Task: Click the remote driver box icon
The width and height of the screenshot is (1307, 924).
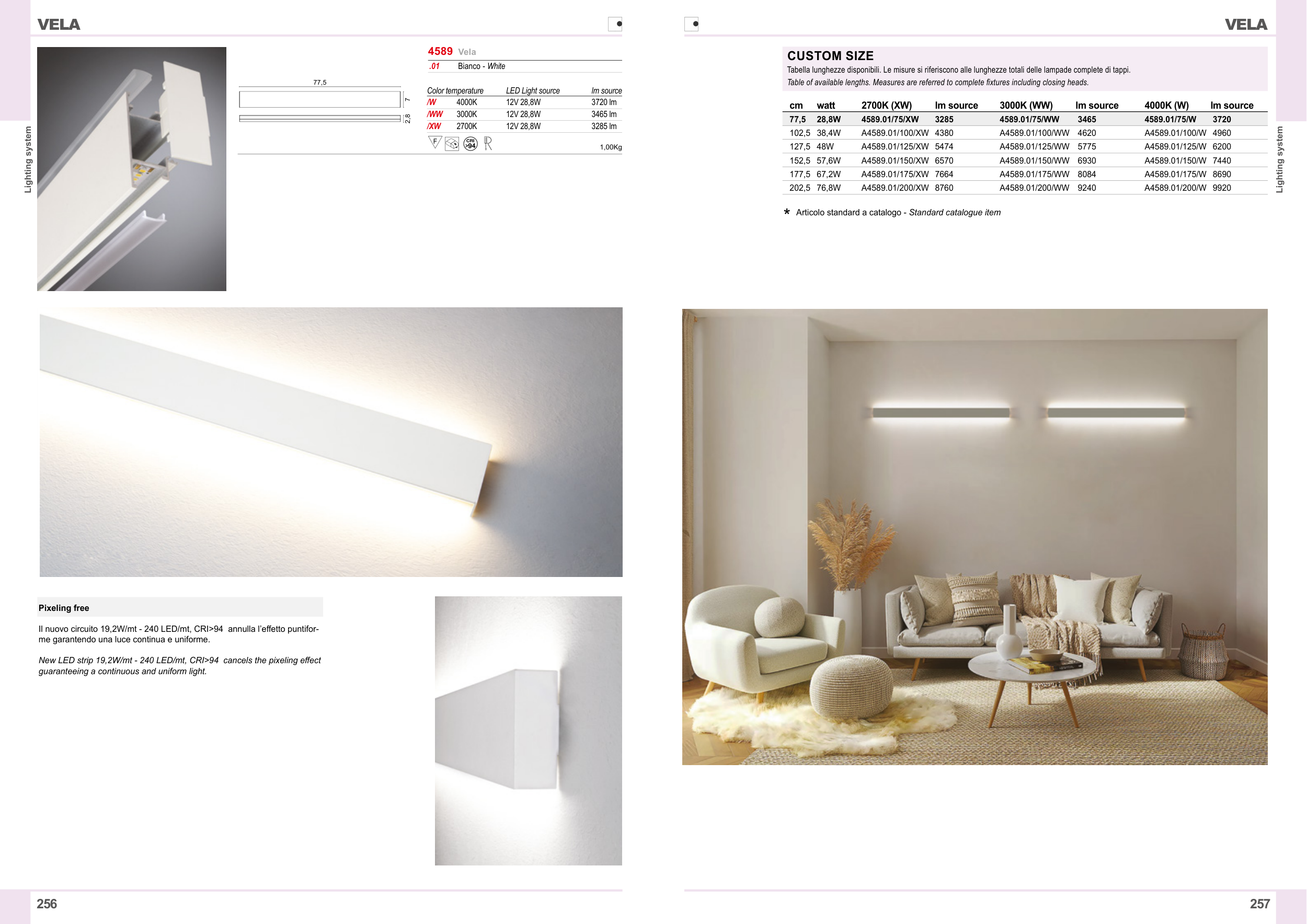Action: coord(452,144)
